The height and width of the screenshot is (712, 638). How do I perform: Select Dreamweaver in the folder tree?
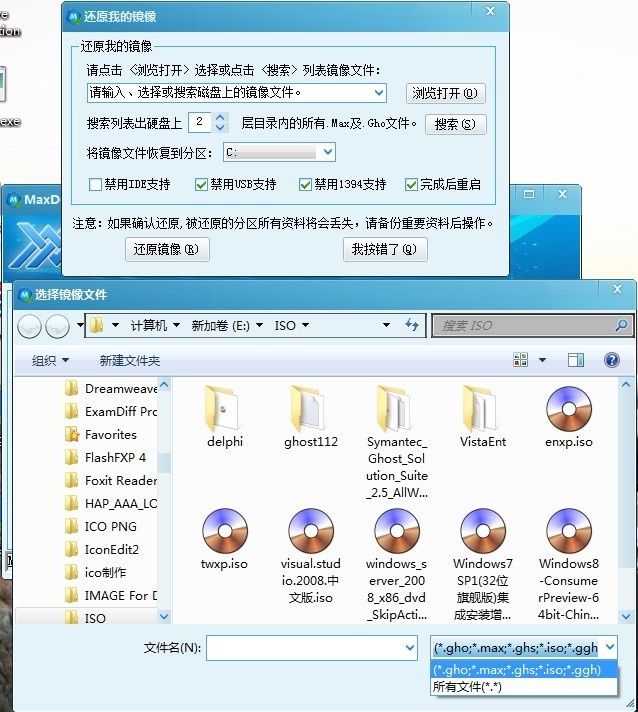click(x=112, y=389)
